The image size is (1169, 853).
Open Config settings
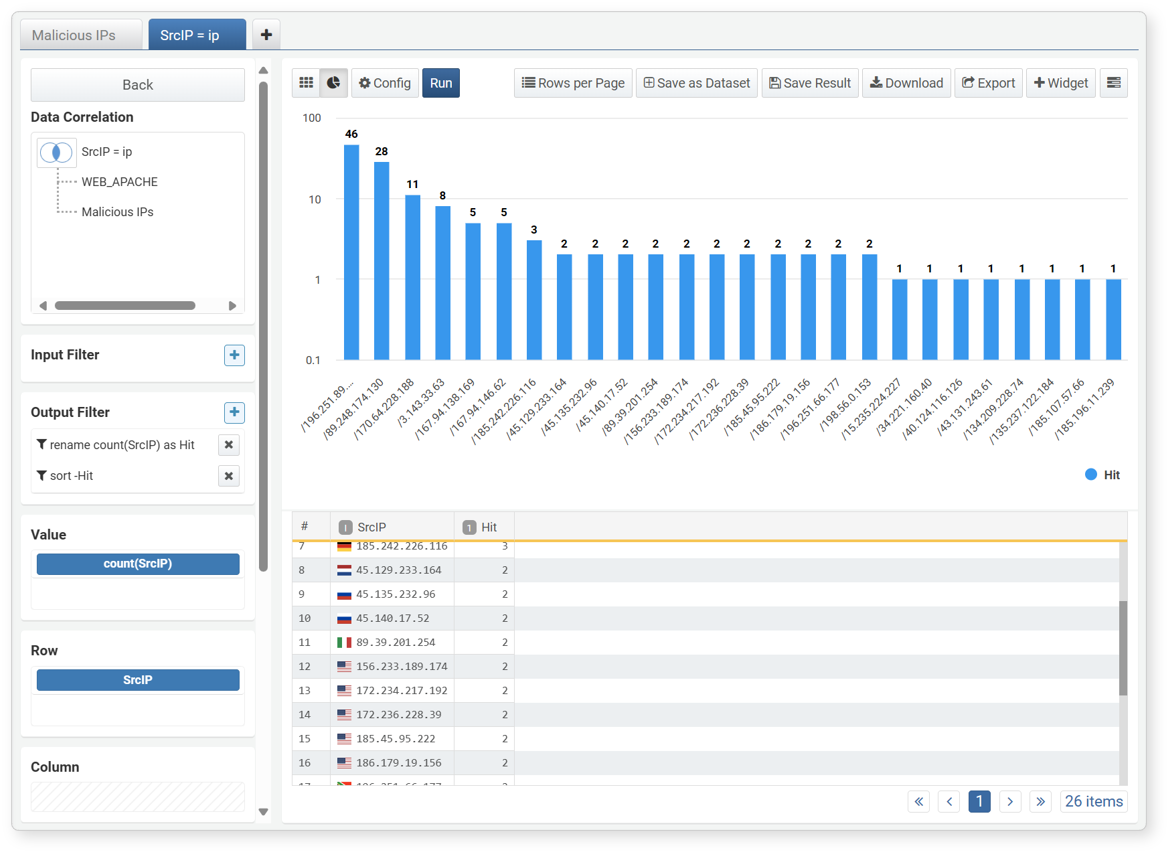pos(385,83)
